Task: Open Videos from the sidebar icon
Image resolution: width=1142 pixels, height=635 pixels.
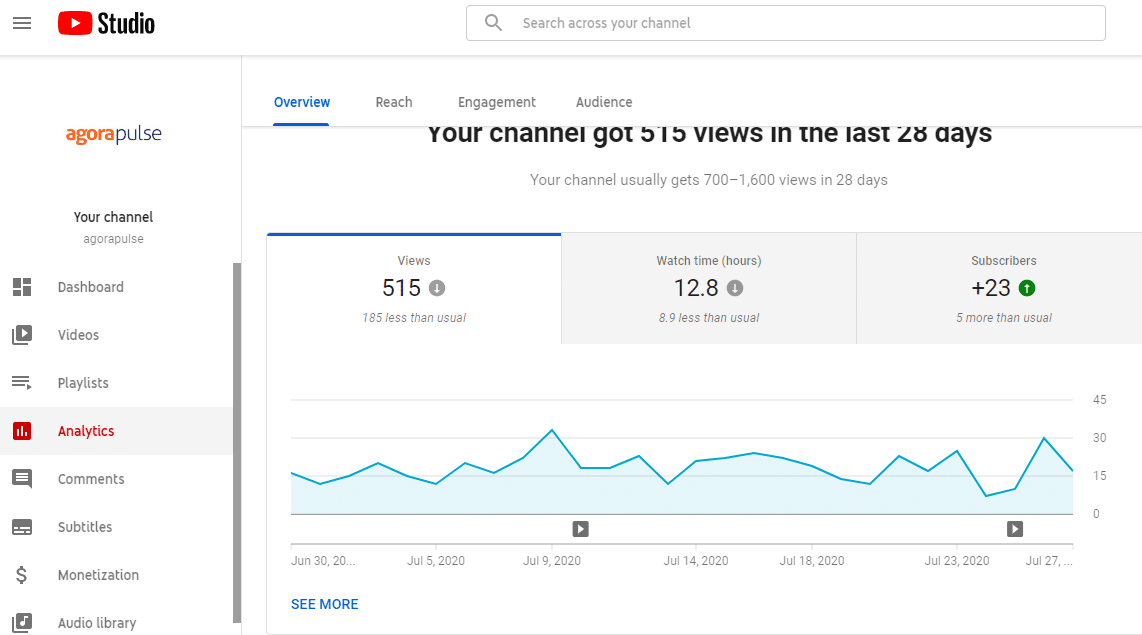Action: 22,335
